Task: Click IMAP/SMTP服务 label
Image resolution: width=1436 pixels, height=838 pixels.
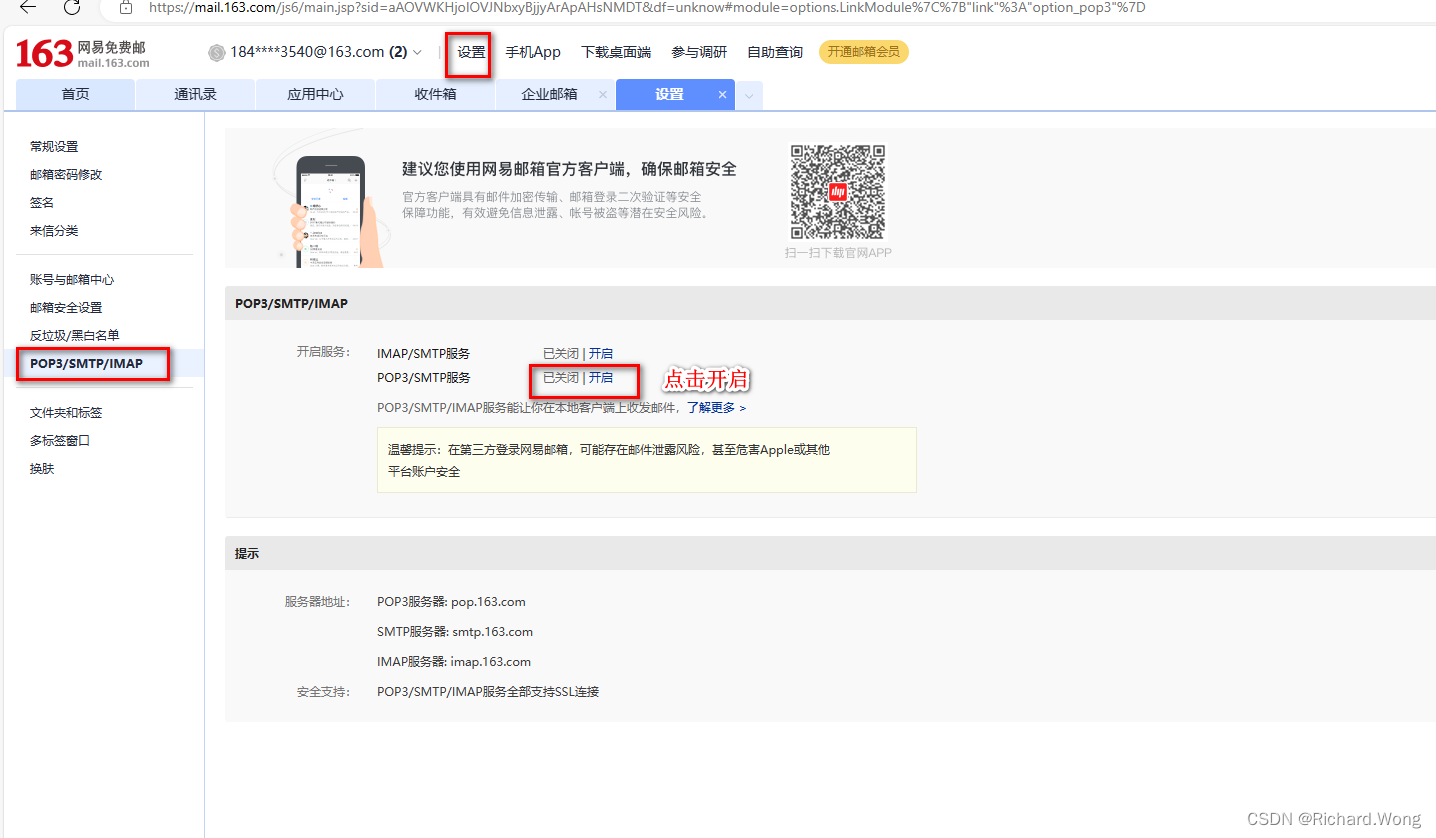Action: 423,353
